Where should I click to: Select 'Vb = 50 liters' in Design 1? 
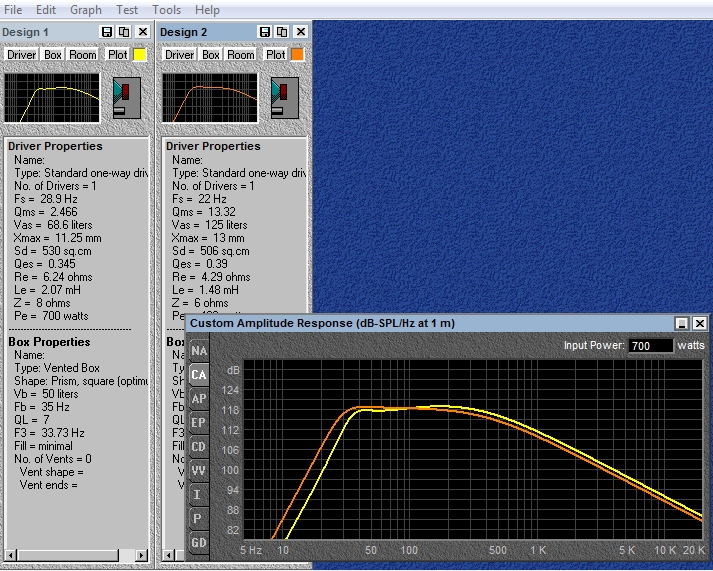[46, 394]
